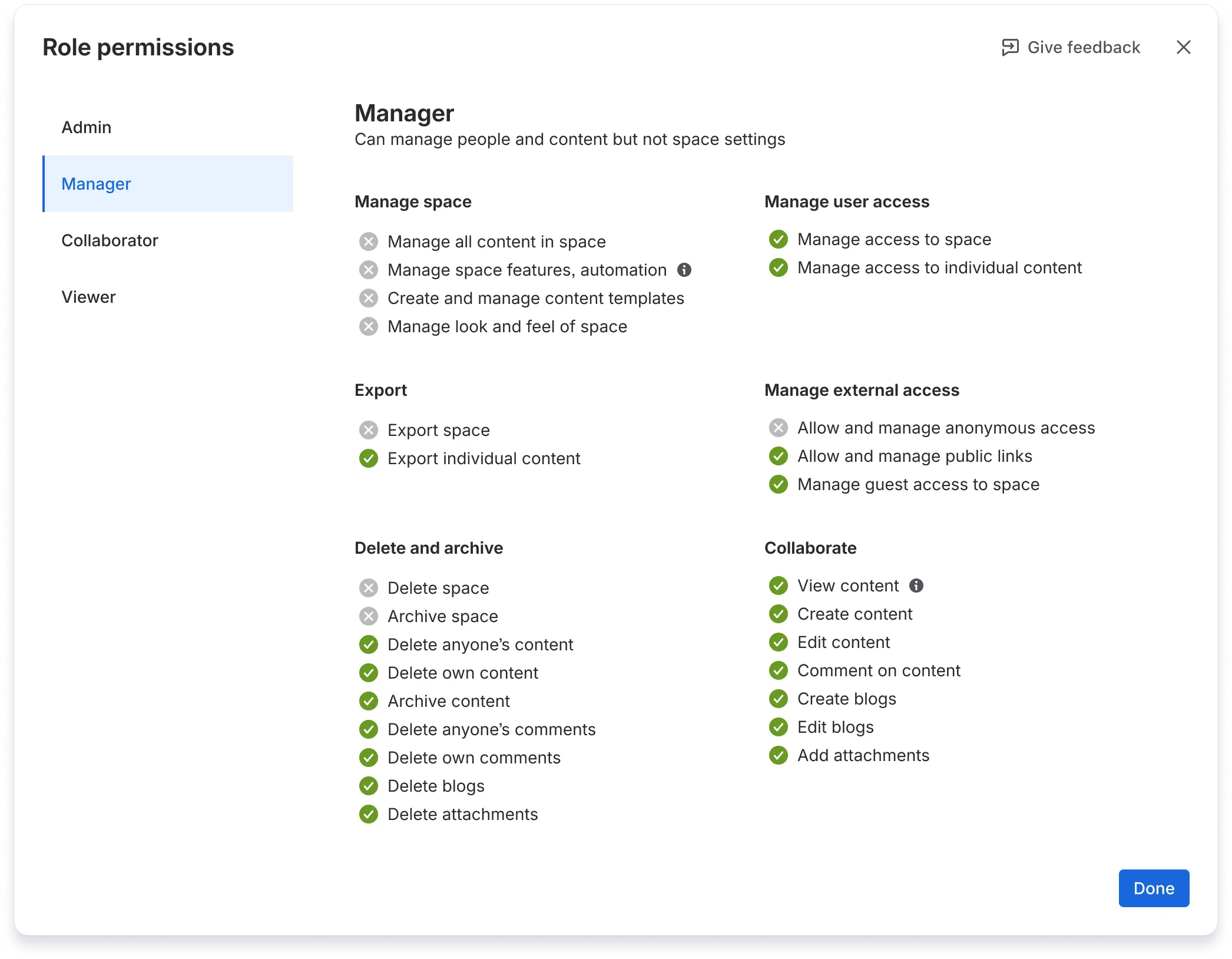Click 'Comment on content' text

879,670
